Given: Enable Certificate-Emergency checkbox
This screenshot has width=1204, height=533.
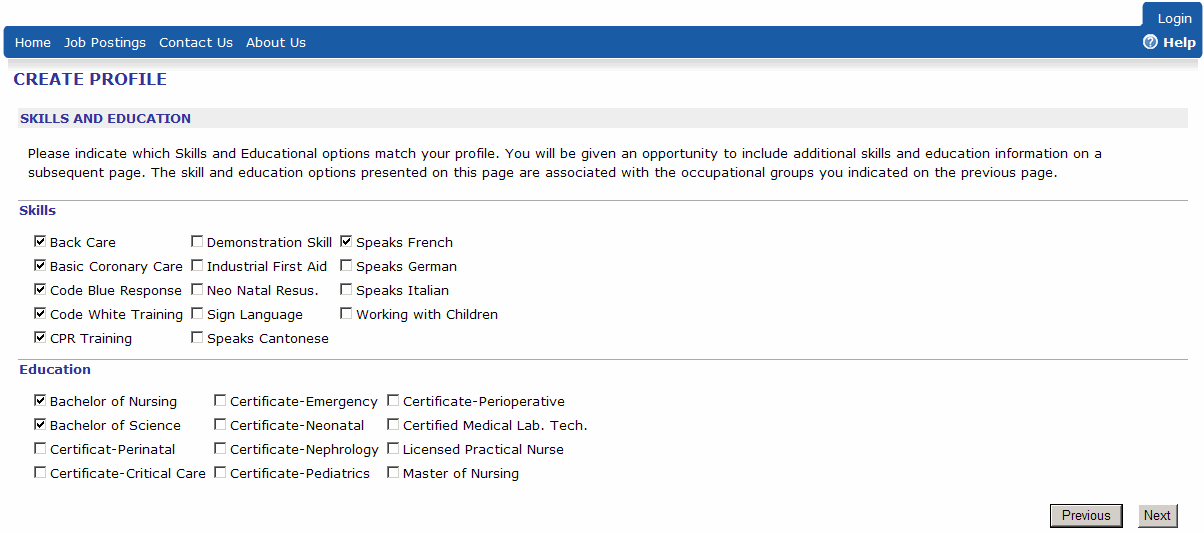Looking at the screenshot, I should click(220, 401).
